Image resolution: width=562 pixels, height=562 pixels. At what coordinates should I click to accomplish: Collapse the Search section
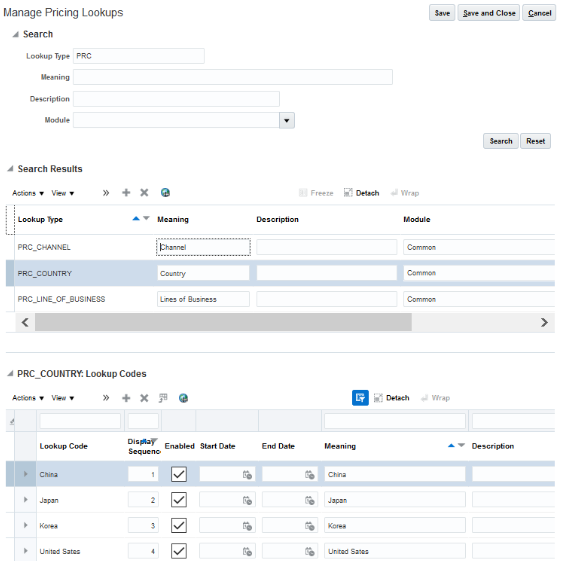pyautogui.click(x=15, y=34)
